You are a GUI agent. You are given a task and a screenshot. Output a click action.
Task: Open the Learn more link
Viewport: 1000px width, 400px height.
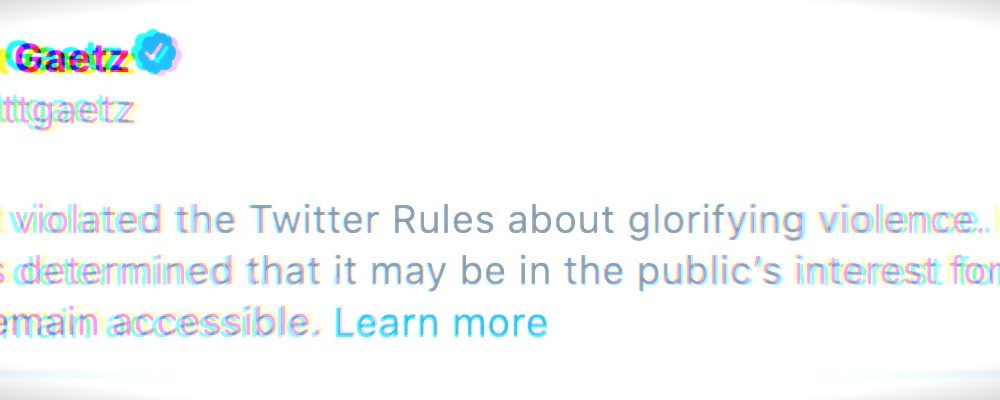click(x=440, y=322)
